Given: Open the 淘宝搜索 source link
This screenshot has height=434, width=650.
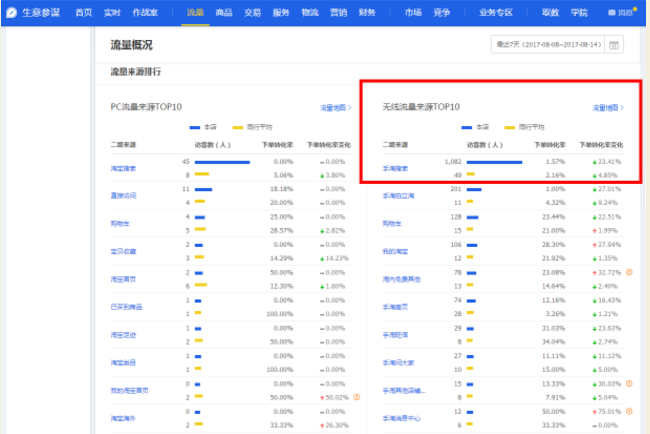Looking at the screenshot, I should 123,168.
